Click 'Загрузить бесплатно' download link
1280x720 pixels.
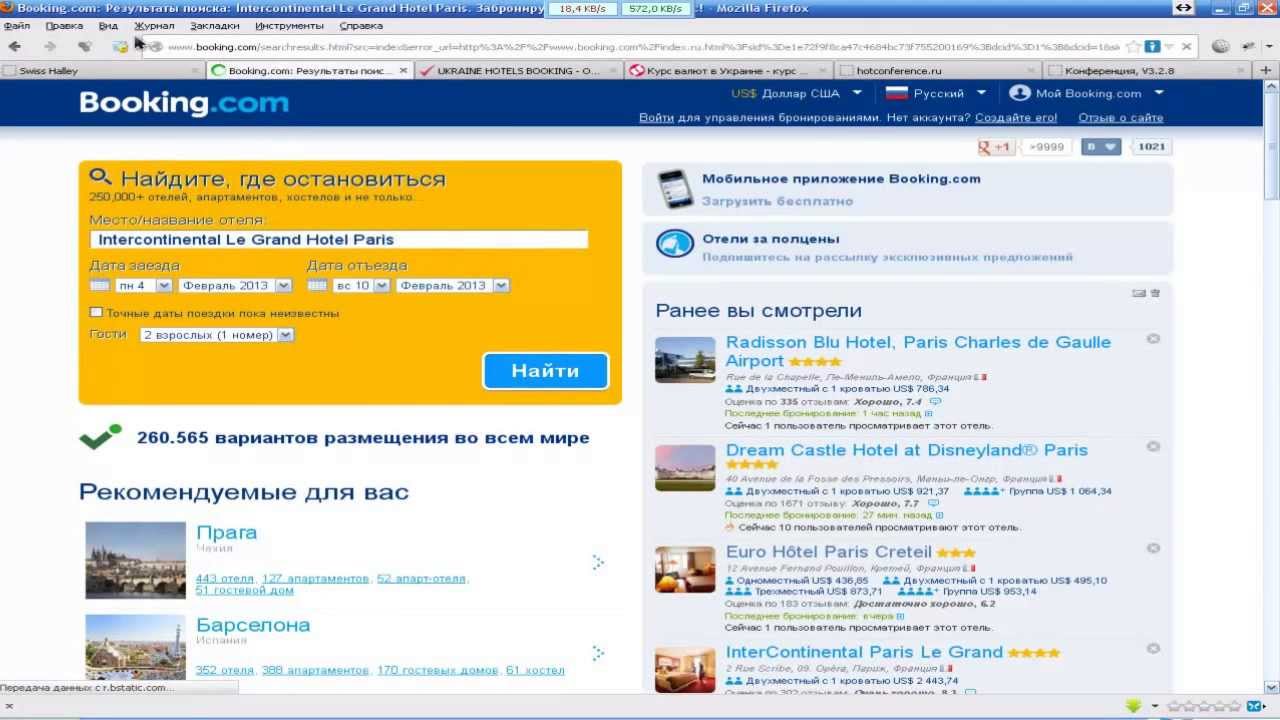click(777, 201)
